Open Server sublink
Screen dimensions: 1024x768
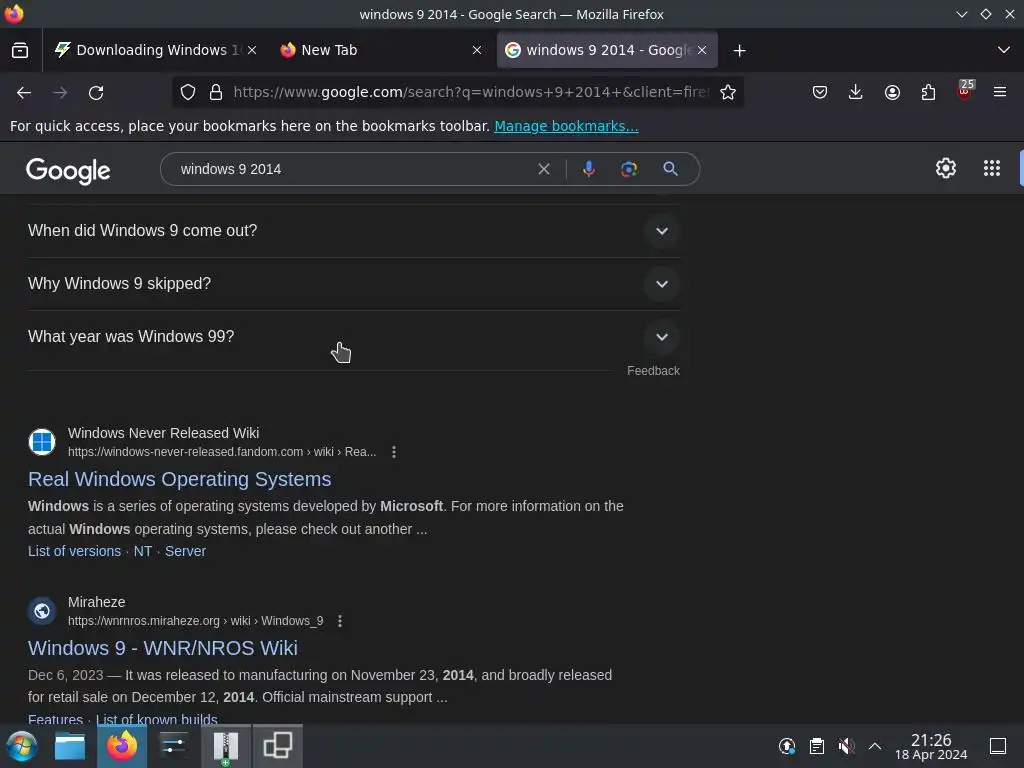coord(185,551)
